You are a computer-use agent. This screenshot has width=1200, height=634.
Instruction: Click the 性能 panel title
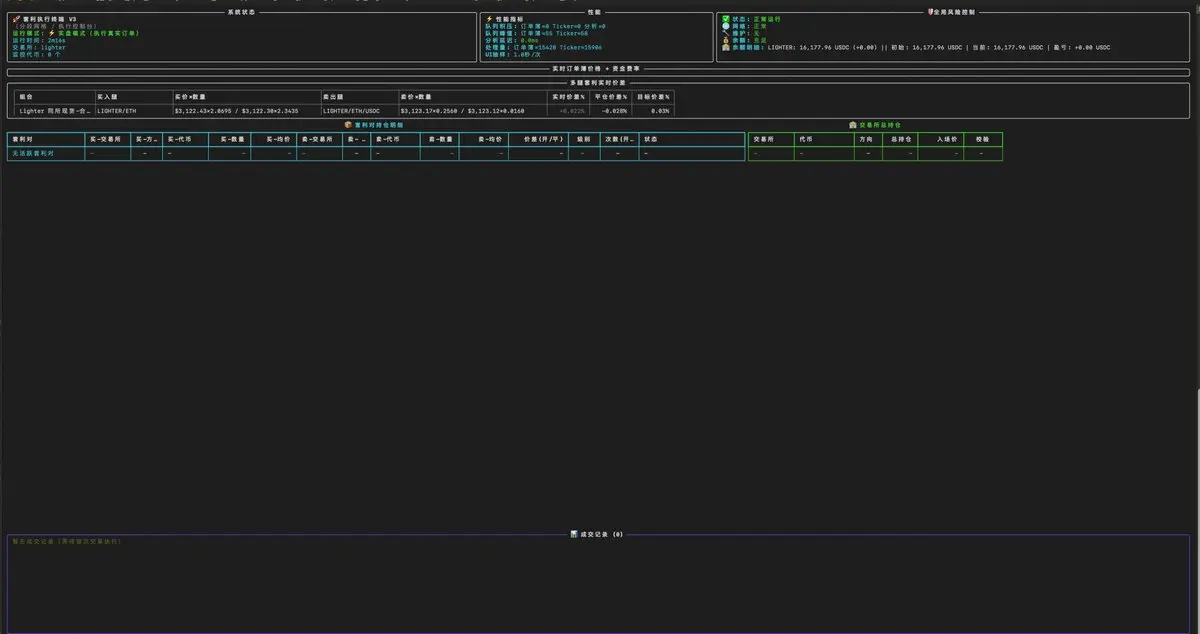tap(595, 12)
